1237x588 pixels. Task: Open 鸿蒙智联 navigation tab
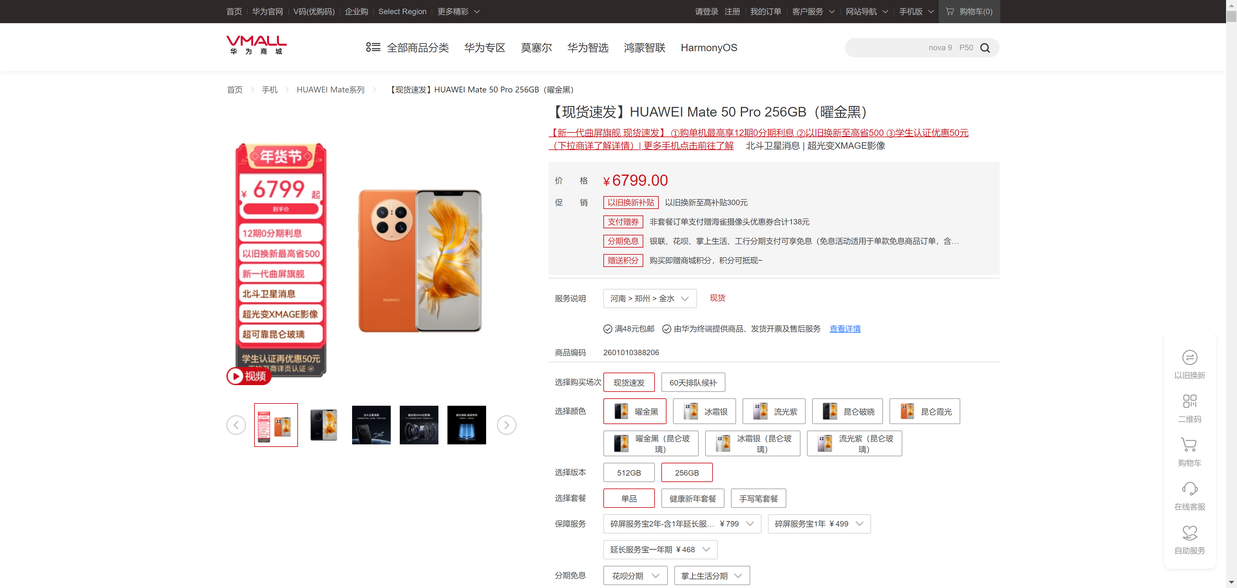[644, 48]
